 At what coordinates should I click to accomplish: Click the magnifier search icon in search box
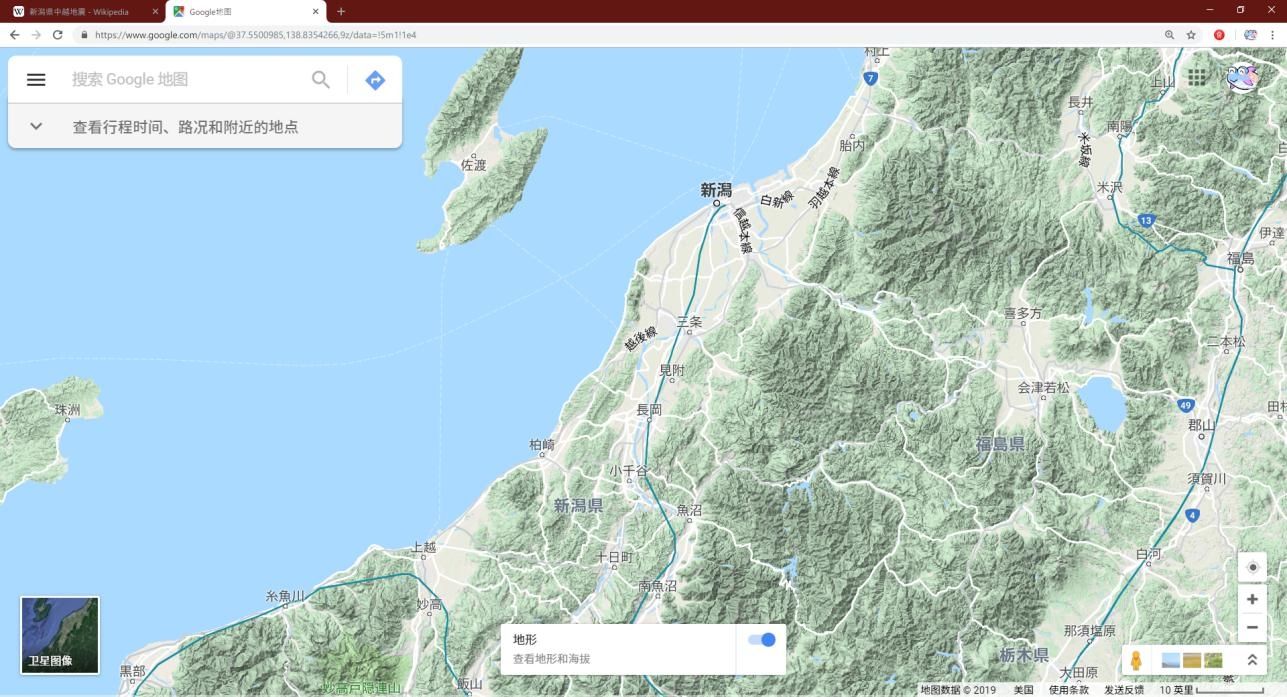tap(320, 80)
